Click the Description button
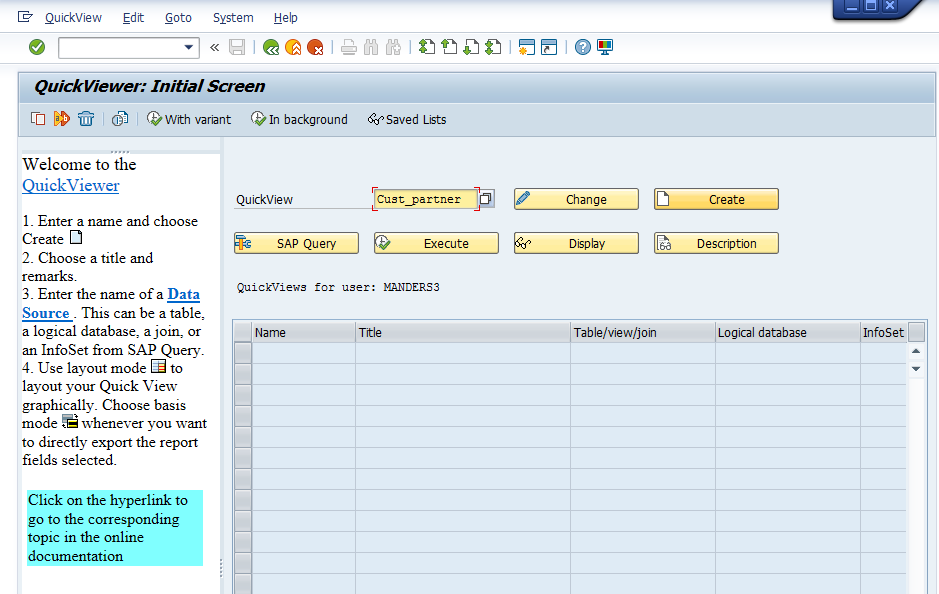 click(716, 243)
